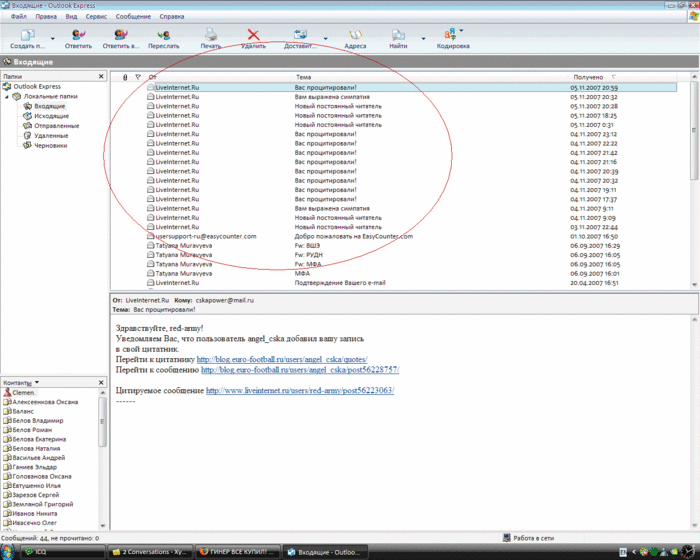
Task: Close the Contacts pane
Action: click(x=101, y=382)
